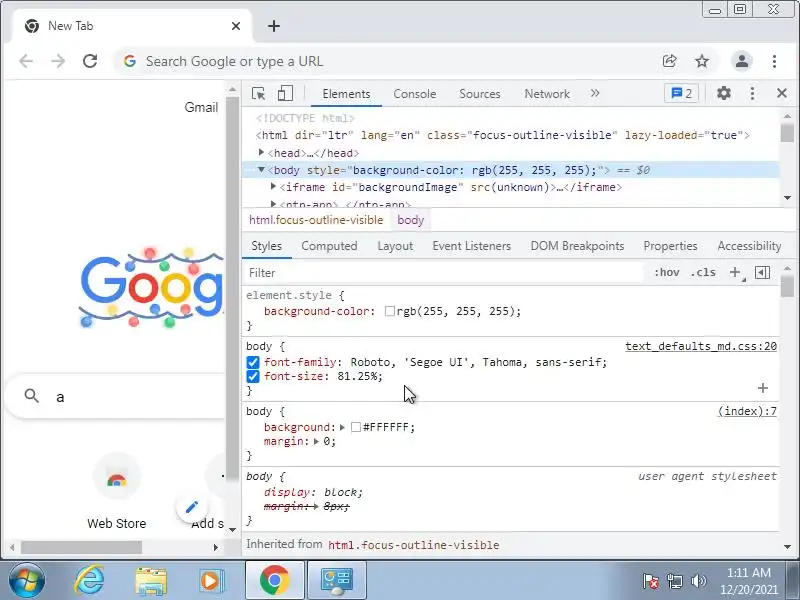
Task: Insert style rule below font-size plus icon
Action: (x=763, y=388)
